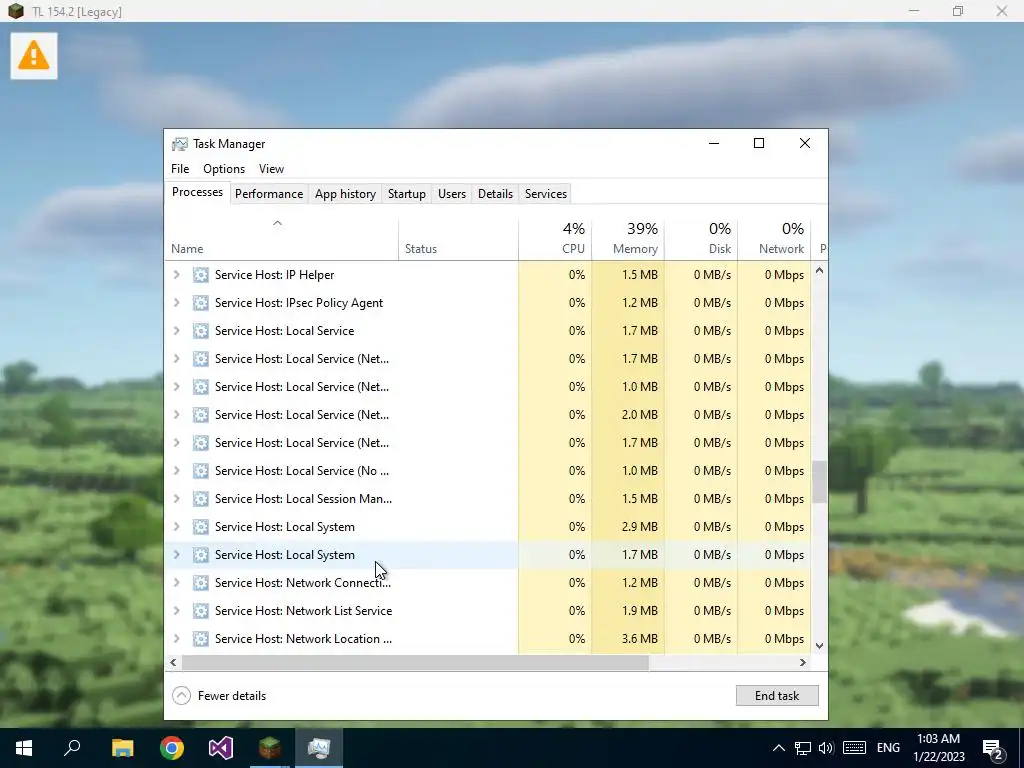Click the touch keyboard tray icon
This screenshot has height=768, width=1024.
click(x=854, y=748)
